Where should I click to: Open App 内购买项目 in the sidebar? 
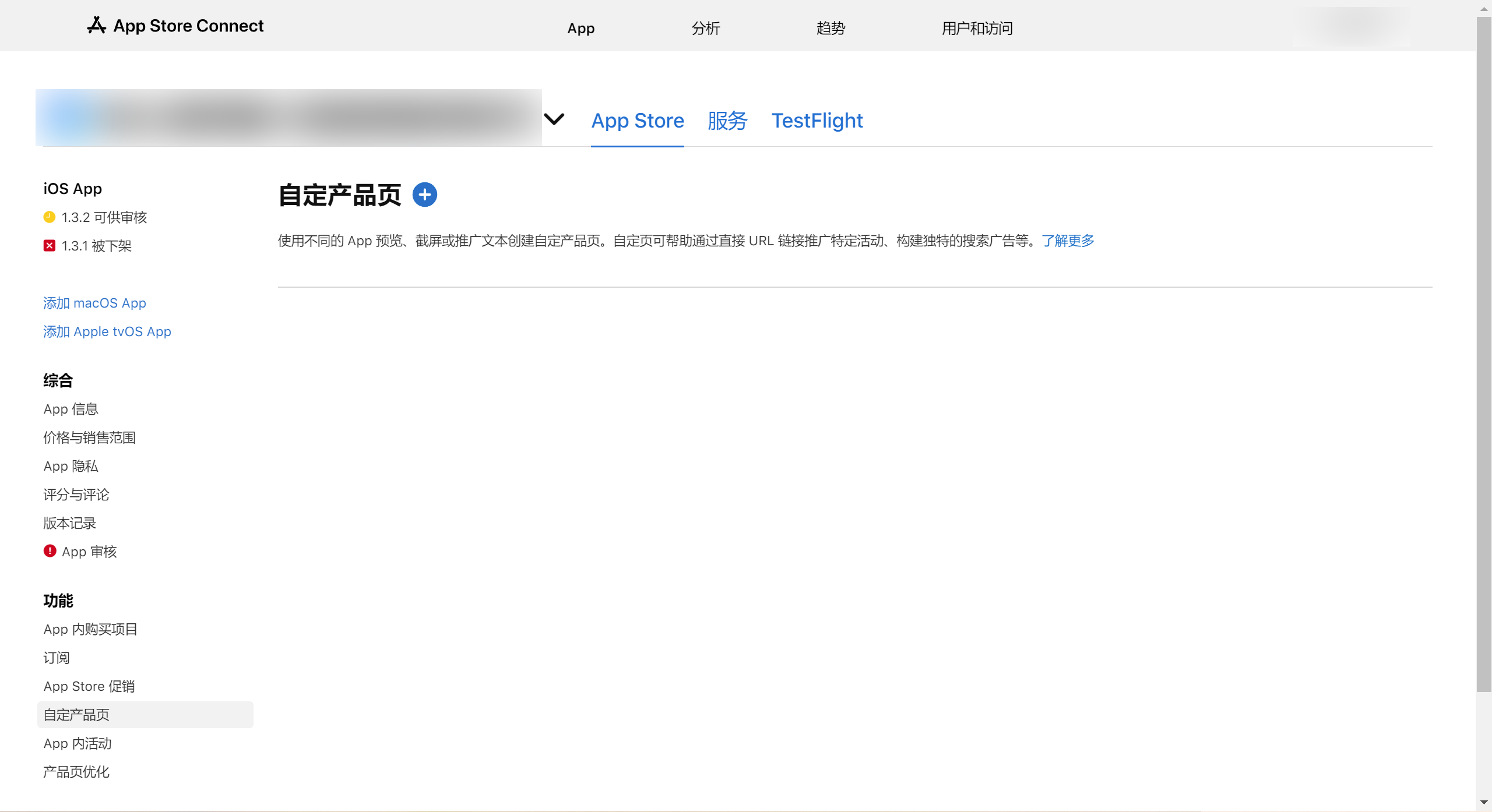(x=90, y=629)
